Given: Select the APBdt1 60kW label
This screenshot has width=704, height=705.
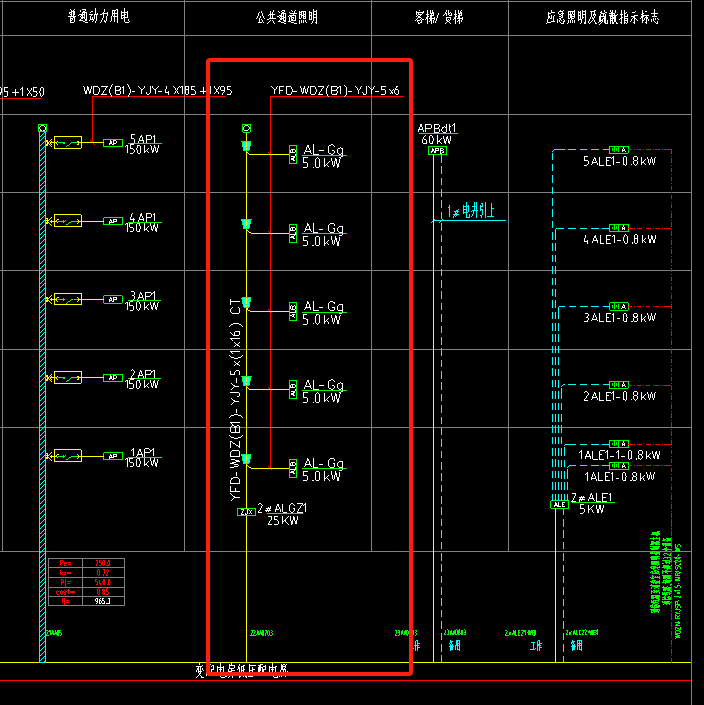Looking at the screenshot, I should pos(437,134).
